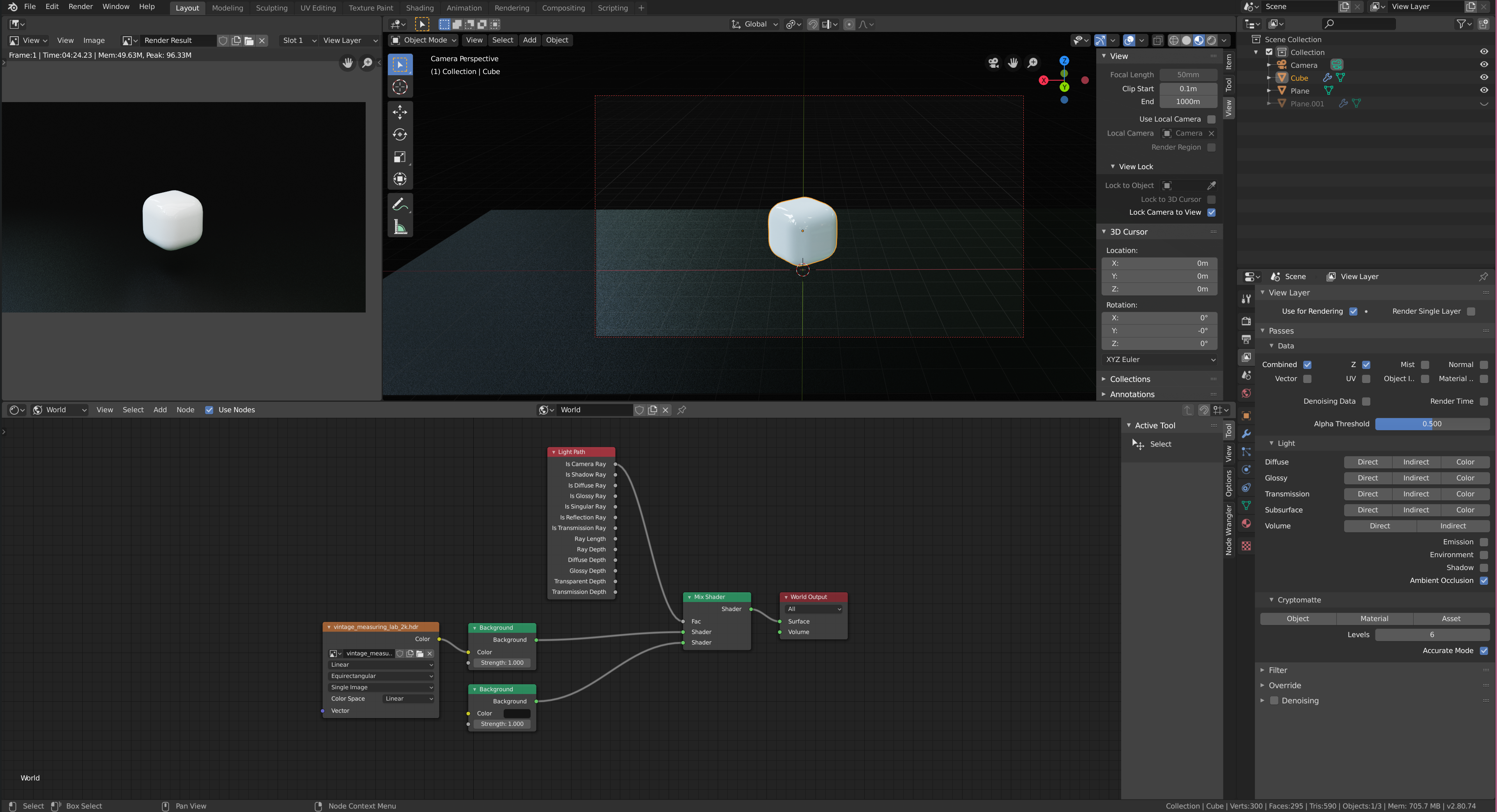Image resolution: width=1497 pixels, height=812 pixels.
Task: Select the Scale tool icon
Action: [400, 157]
